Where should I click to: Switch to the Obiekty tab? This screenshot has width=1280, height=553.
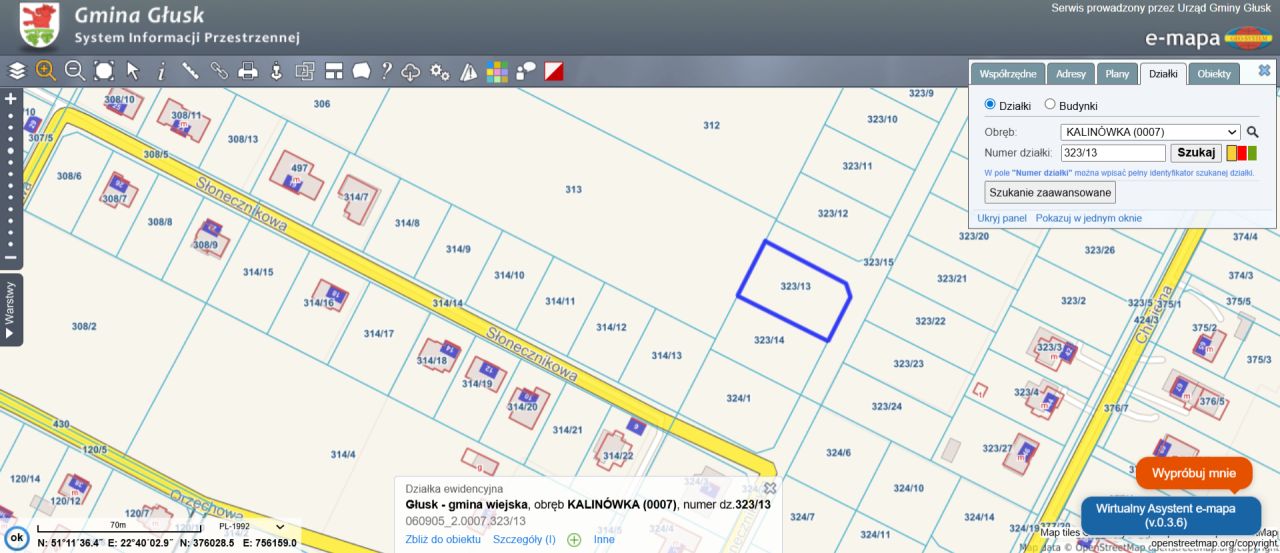(1214, 74)
